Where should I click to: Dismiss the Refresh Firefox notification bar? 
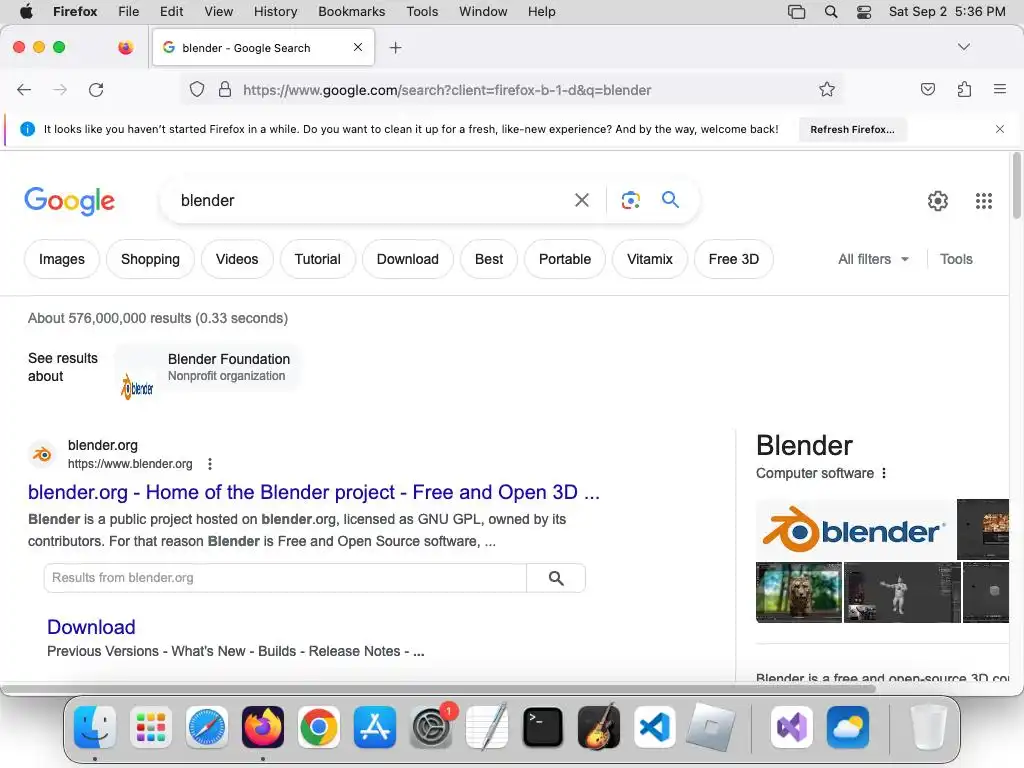click(1000, 129)
